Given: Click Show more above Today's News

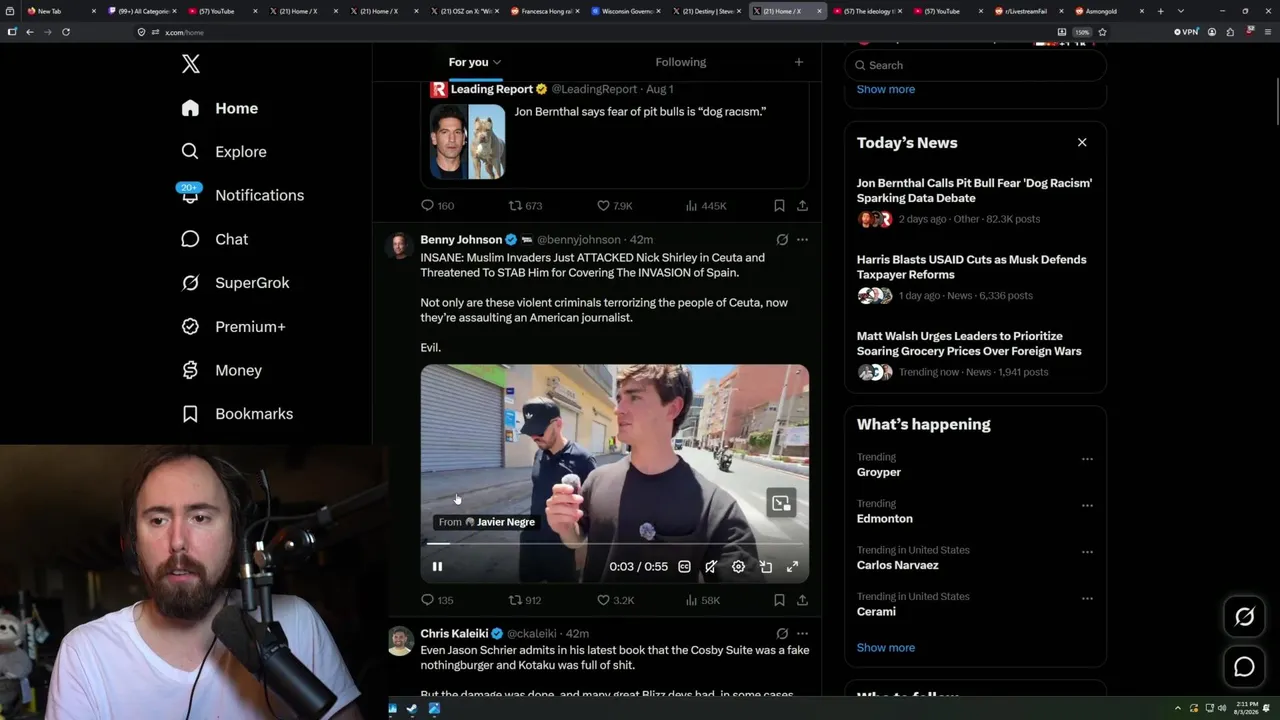Looking at the screenshot, I should point(886,89).
